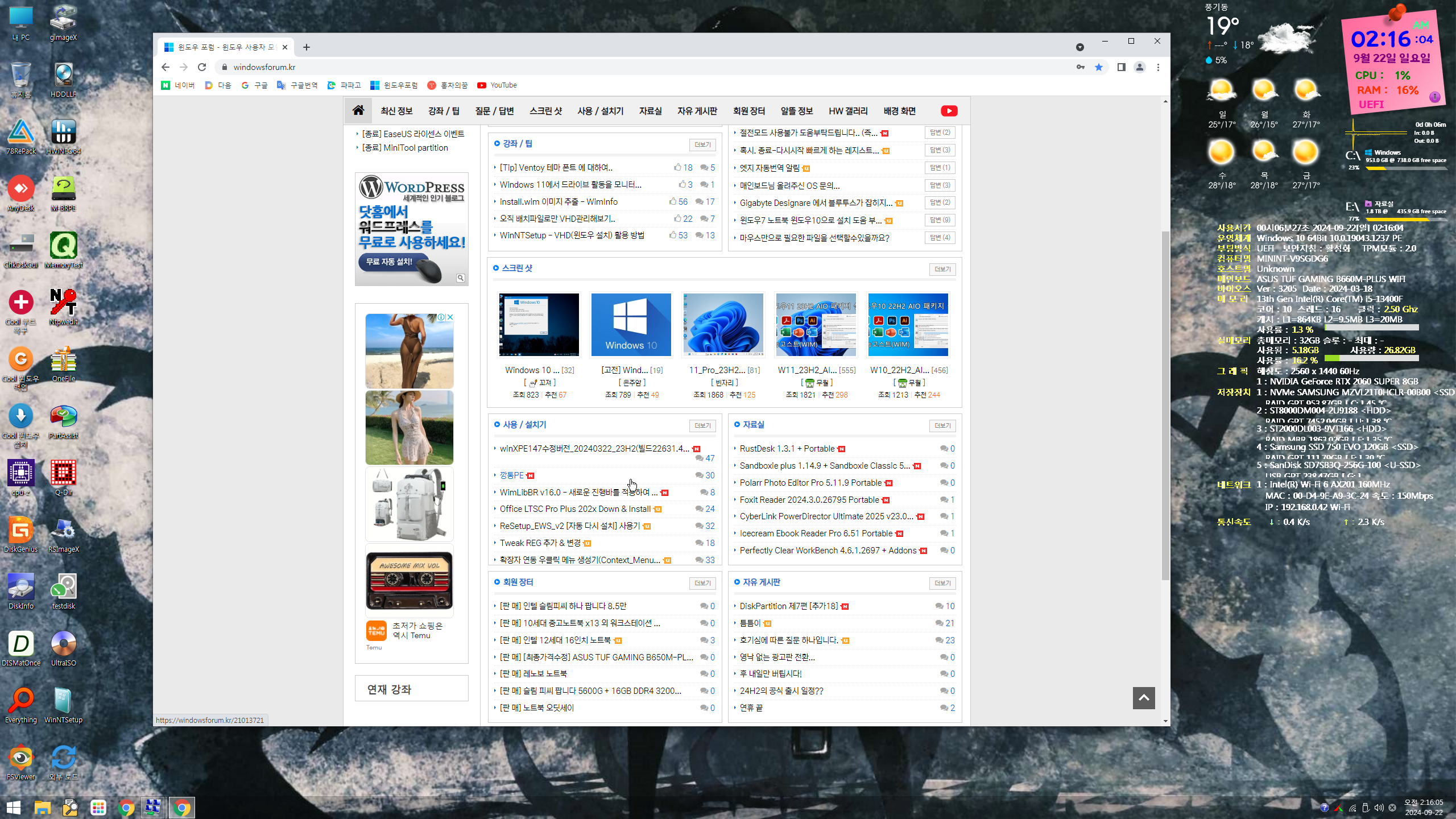Reload the page in Chrome
The image size is (1456, 819).
[x=202, y=67]
